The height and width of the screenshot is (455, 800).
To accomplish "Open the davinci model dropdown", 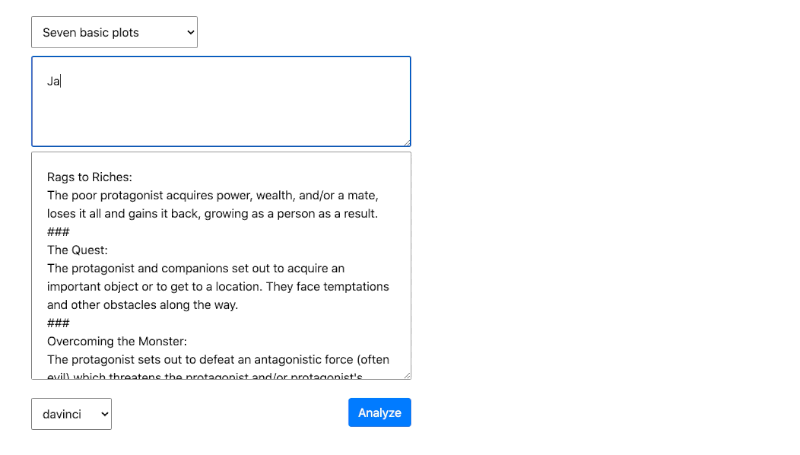I will click(71, 413).
